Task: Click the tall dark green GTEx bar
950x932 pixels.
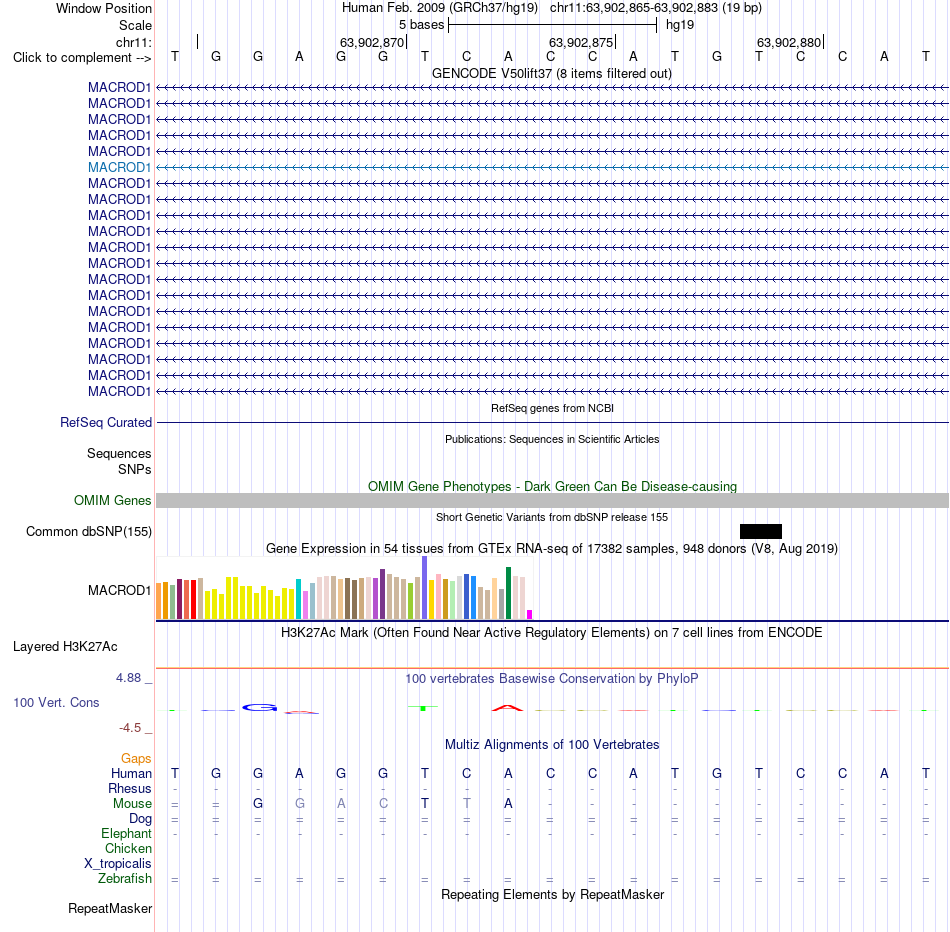Action: coord(508,593)
